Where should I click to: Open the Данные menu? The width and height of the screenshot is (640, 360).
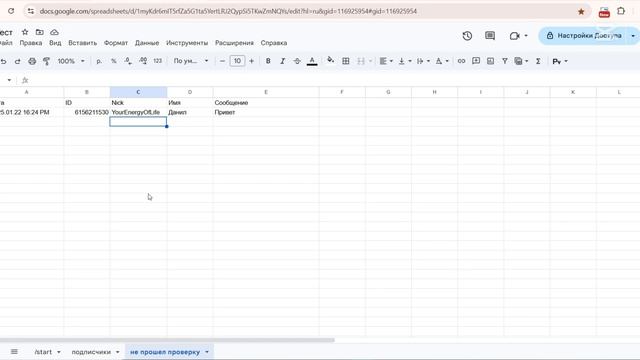[147, 43]
